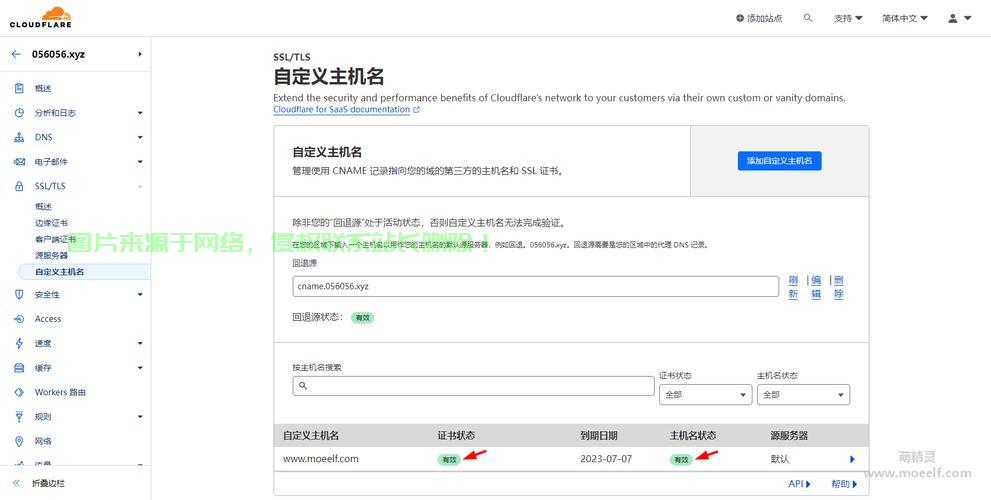991x500 pixels.
Task: Open the search magnifier in header
Action: pos(808,18)
